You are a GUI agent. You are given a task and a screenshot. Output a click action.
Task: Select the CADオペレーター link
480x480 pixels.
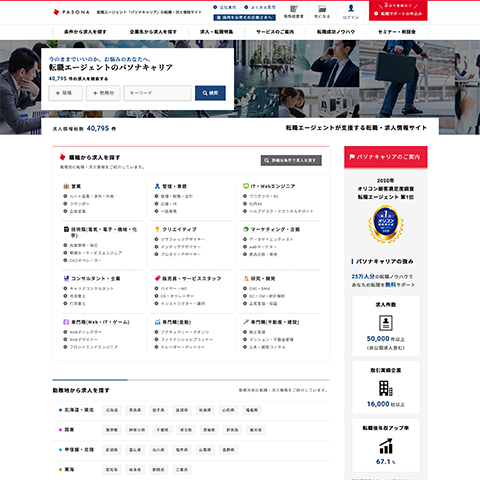[x=85, y=260]
